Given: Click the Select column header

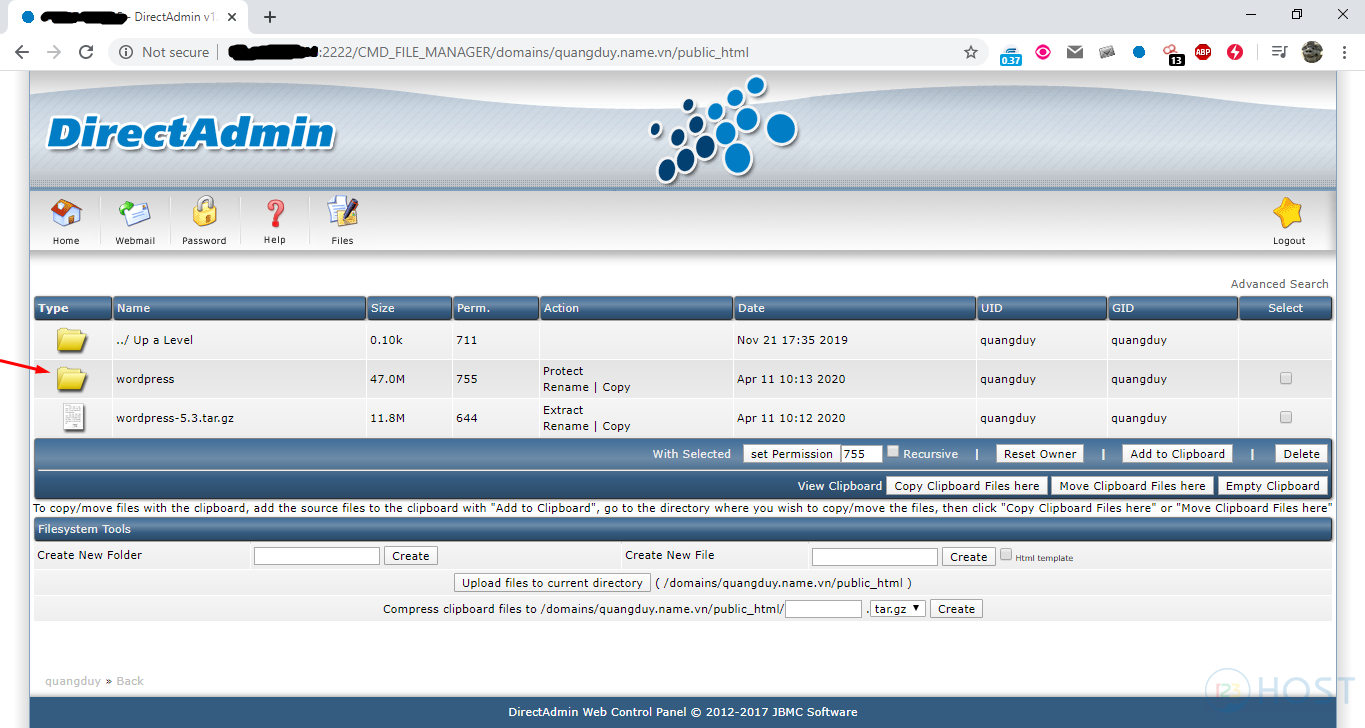Looking at the screenshot, I should tap(1286, 308).
